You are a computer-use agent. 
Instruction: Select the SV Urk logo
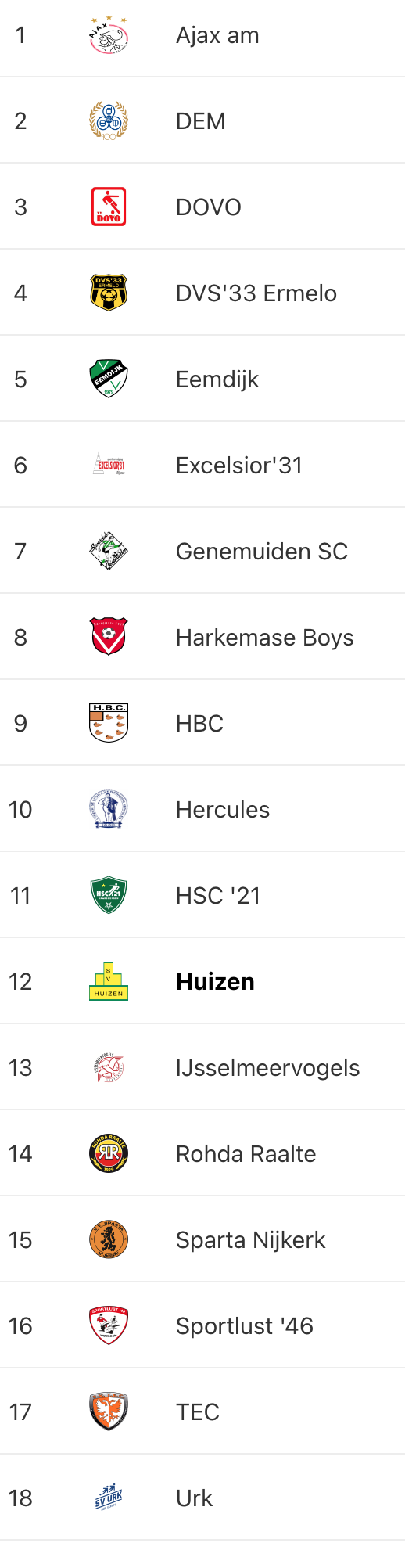(x=109, y=1498)
